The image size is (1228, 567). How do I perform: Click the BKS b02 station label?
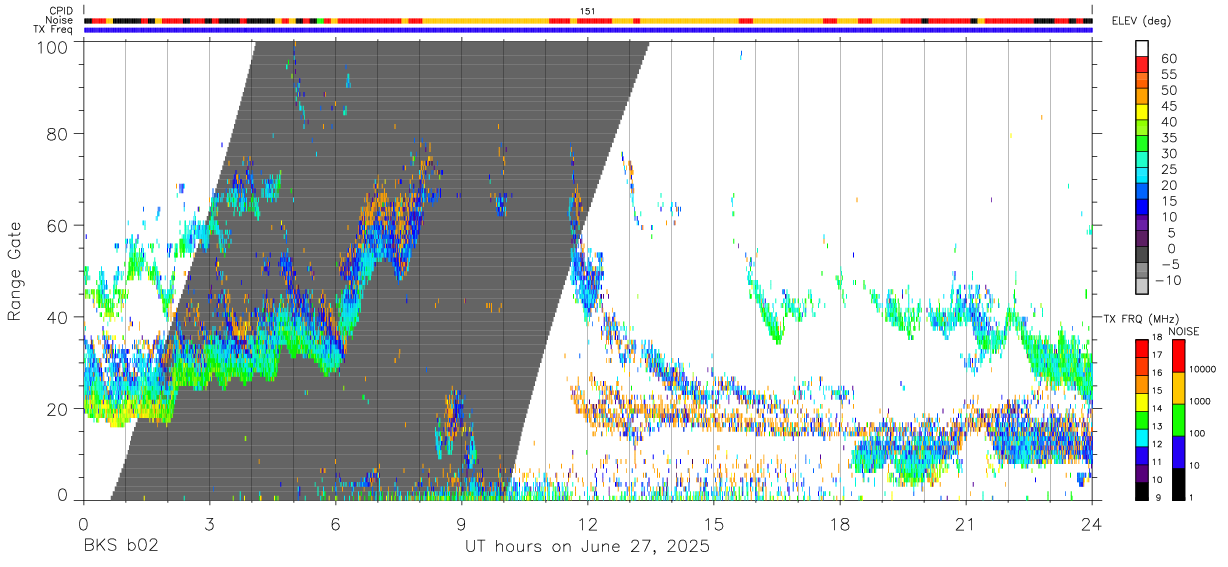coord(119,547)
